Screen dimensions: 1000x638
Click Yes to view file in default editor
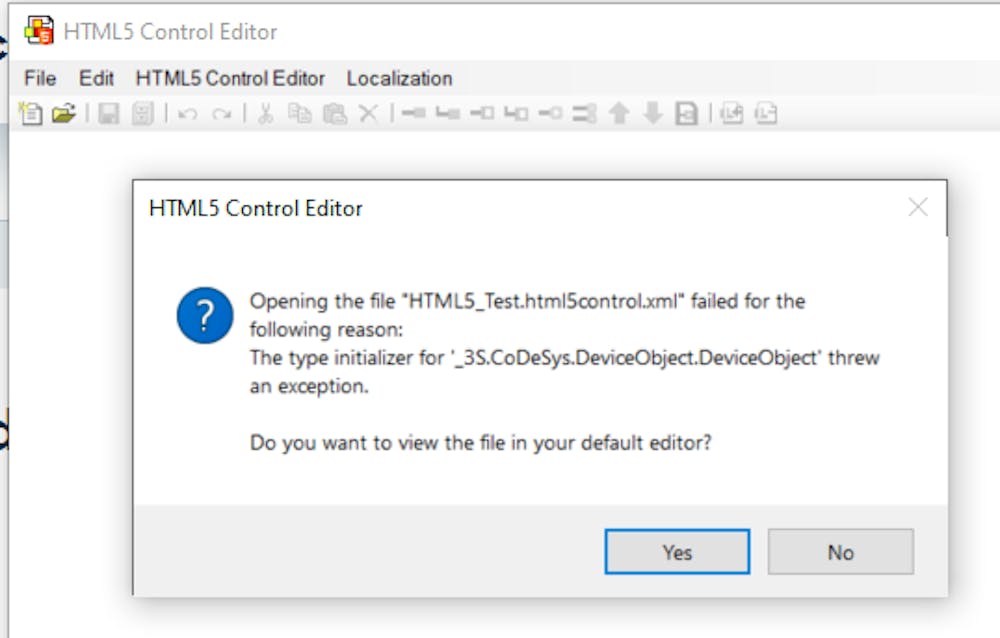677,551
